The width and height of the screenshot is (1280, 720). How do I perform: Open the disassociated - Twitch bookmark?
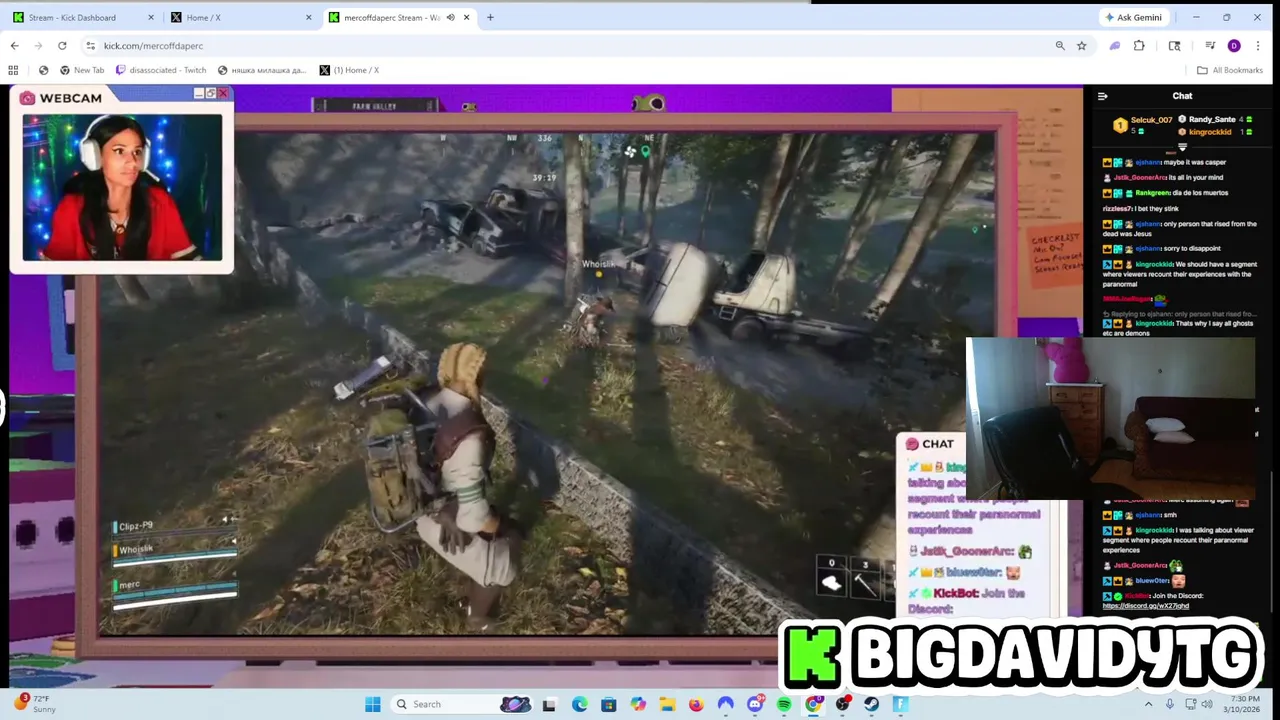161,70
